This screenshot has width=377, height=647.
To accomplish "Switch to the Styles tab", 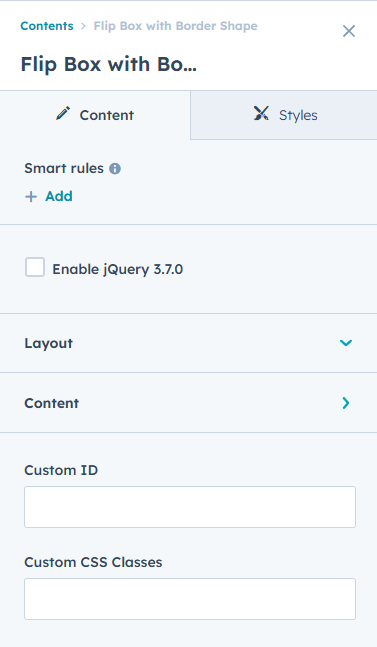I will tap(284, 115).
